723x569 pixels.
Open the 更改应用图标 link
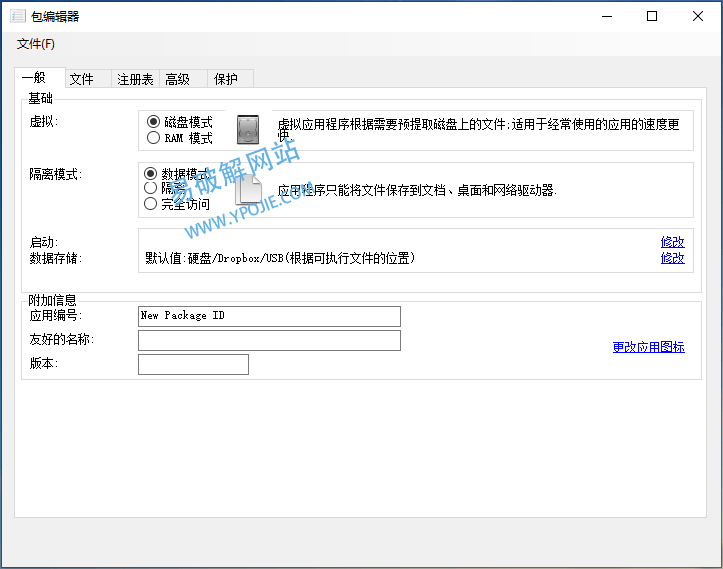point(648,347)
